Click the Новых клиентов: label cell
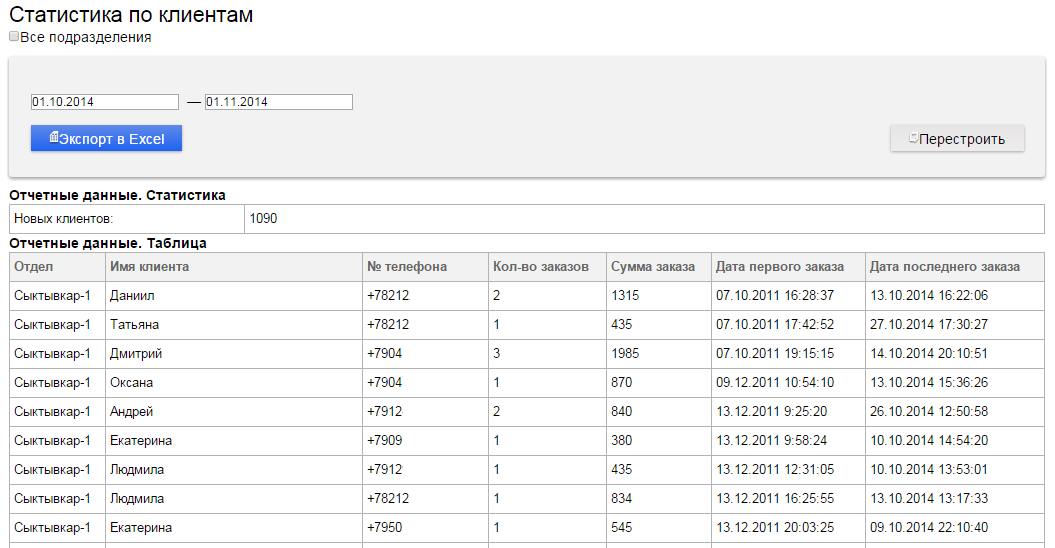The height and width of the screenshot is (548, 1055). click(x=127, y=219)
